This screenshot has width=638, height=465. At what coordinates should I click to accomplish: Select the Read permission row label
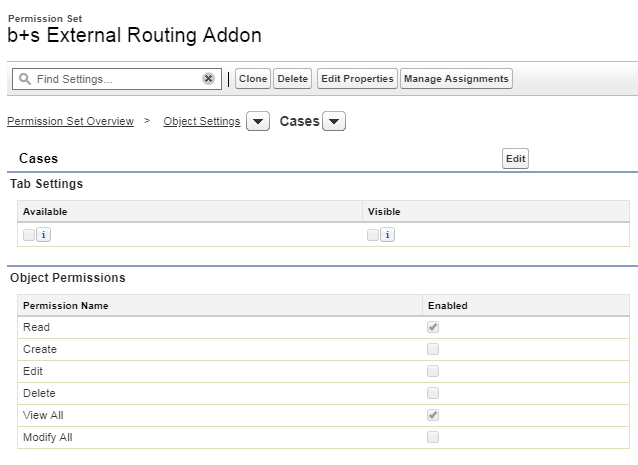coord(36,327)
